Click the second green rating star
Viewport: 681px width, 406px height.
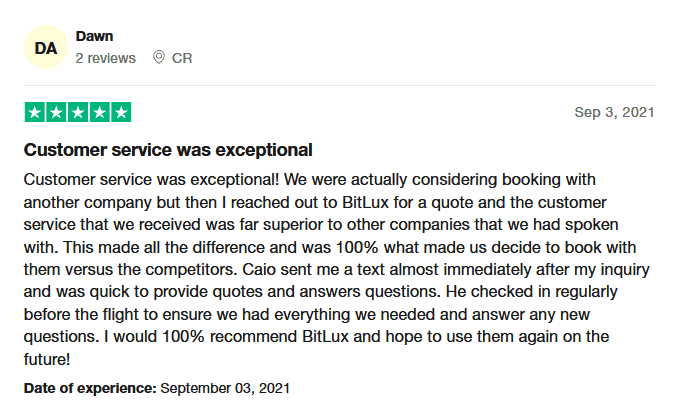55,112
